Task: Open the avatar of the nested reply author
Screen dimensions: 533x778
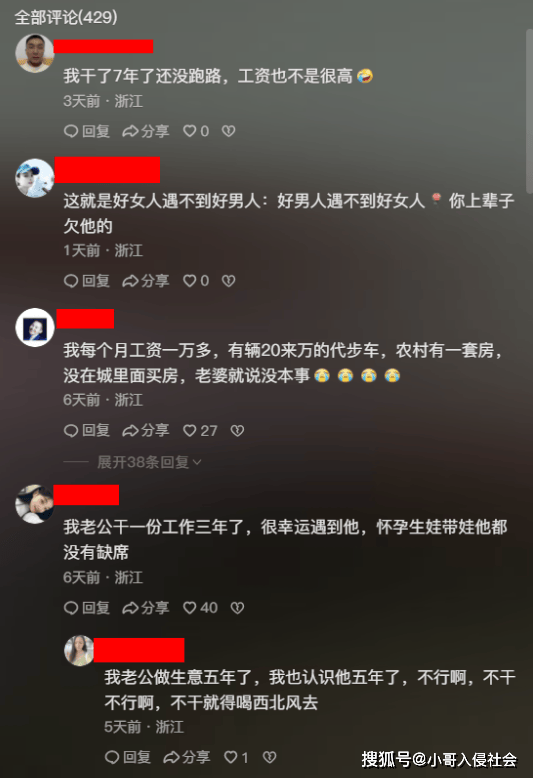Action: pos(79,650)
